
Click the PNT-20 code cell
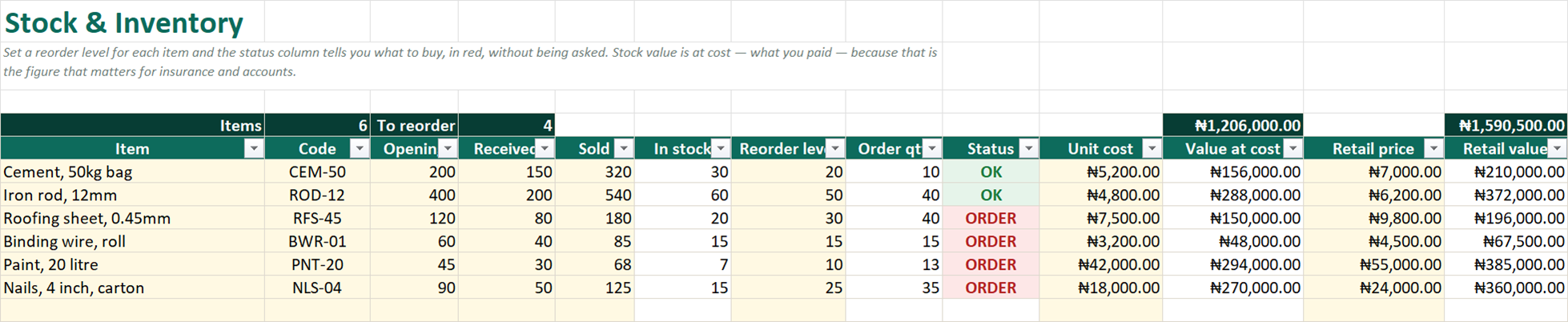317,264
